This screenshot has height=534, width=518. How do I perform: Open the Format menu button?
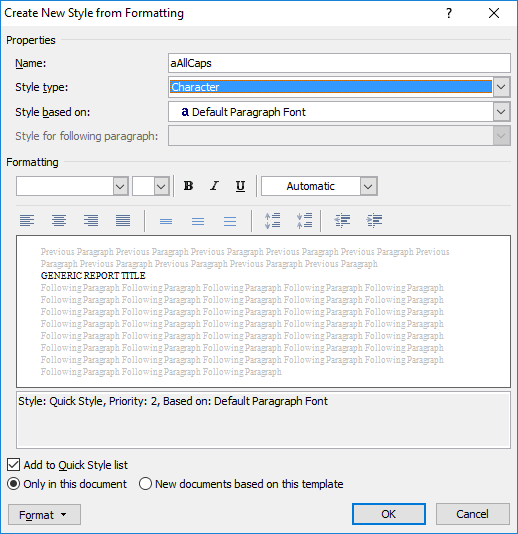coord(44,515)
